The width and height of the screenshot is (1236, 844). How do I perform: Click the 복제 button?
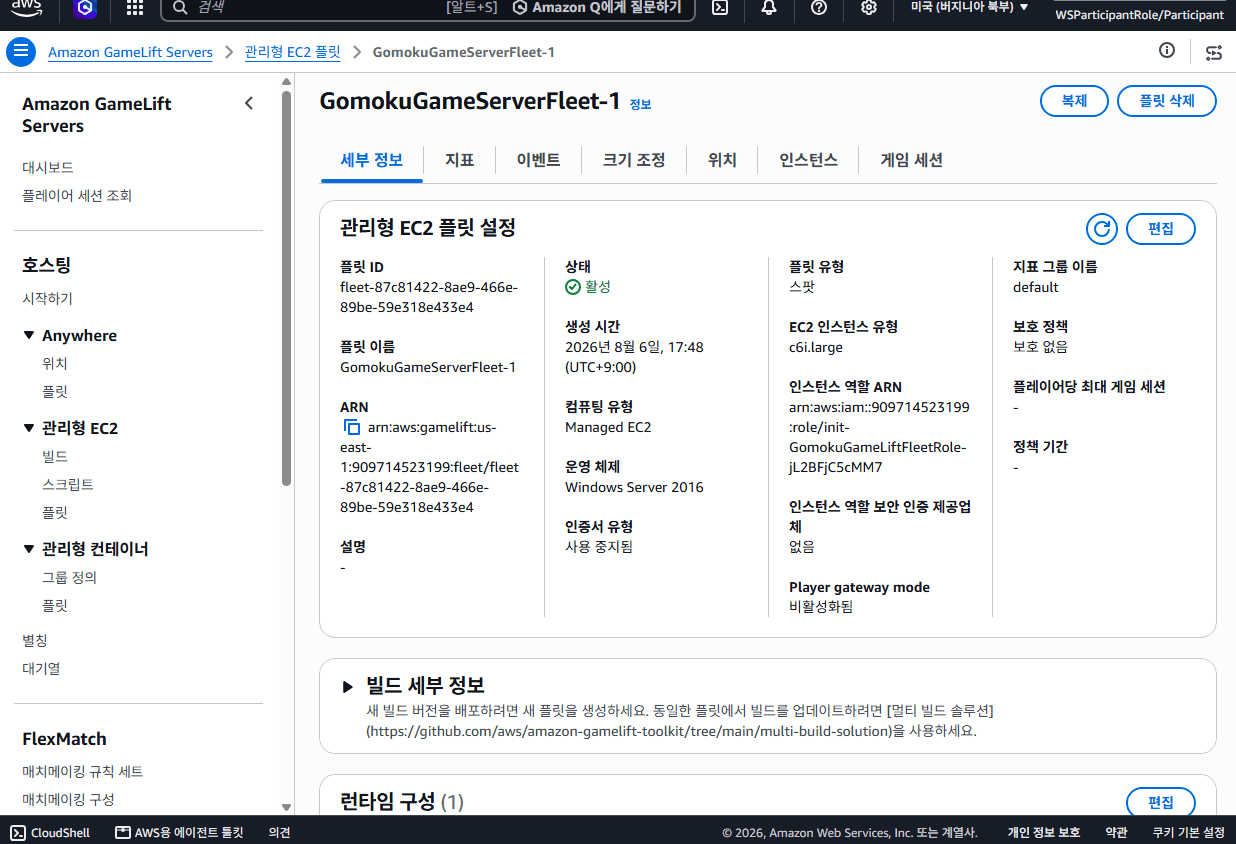click(1074, 101)
